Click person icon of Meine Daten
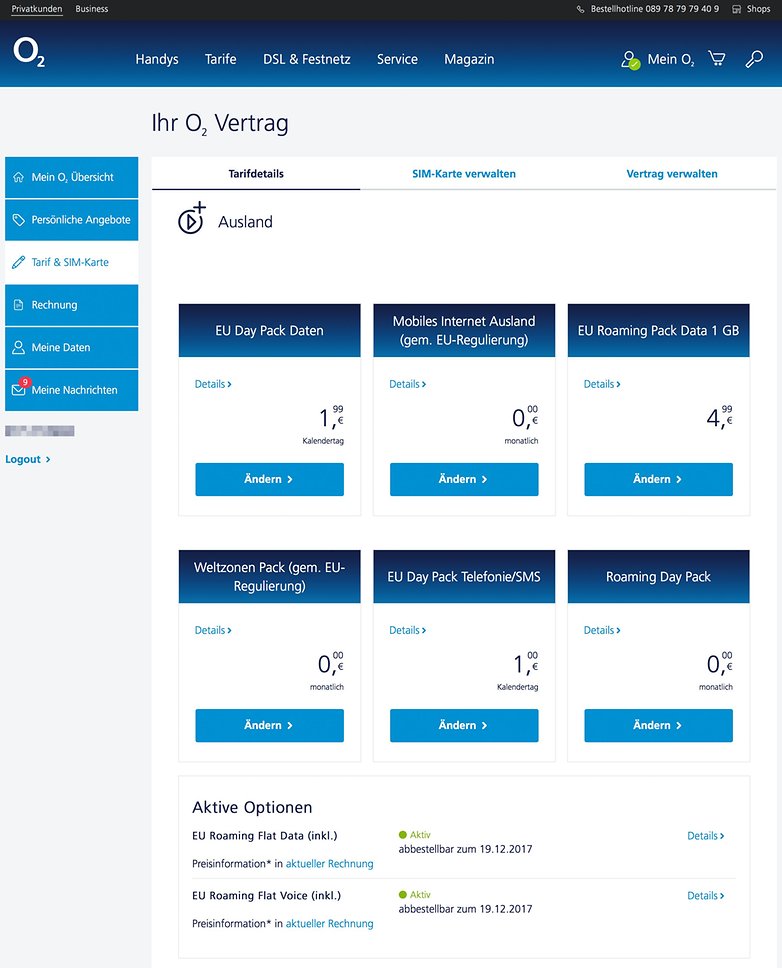This screenshot has height=968, width=782. click(x=19, y=348)
